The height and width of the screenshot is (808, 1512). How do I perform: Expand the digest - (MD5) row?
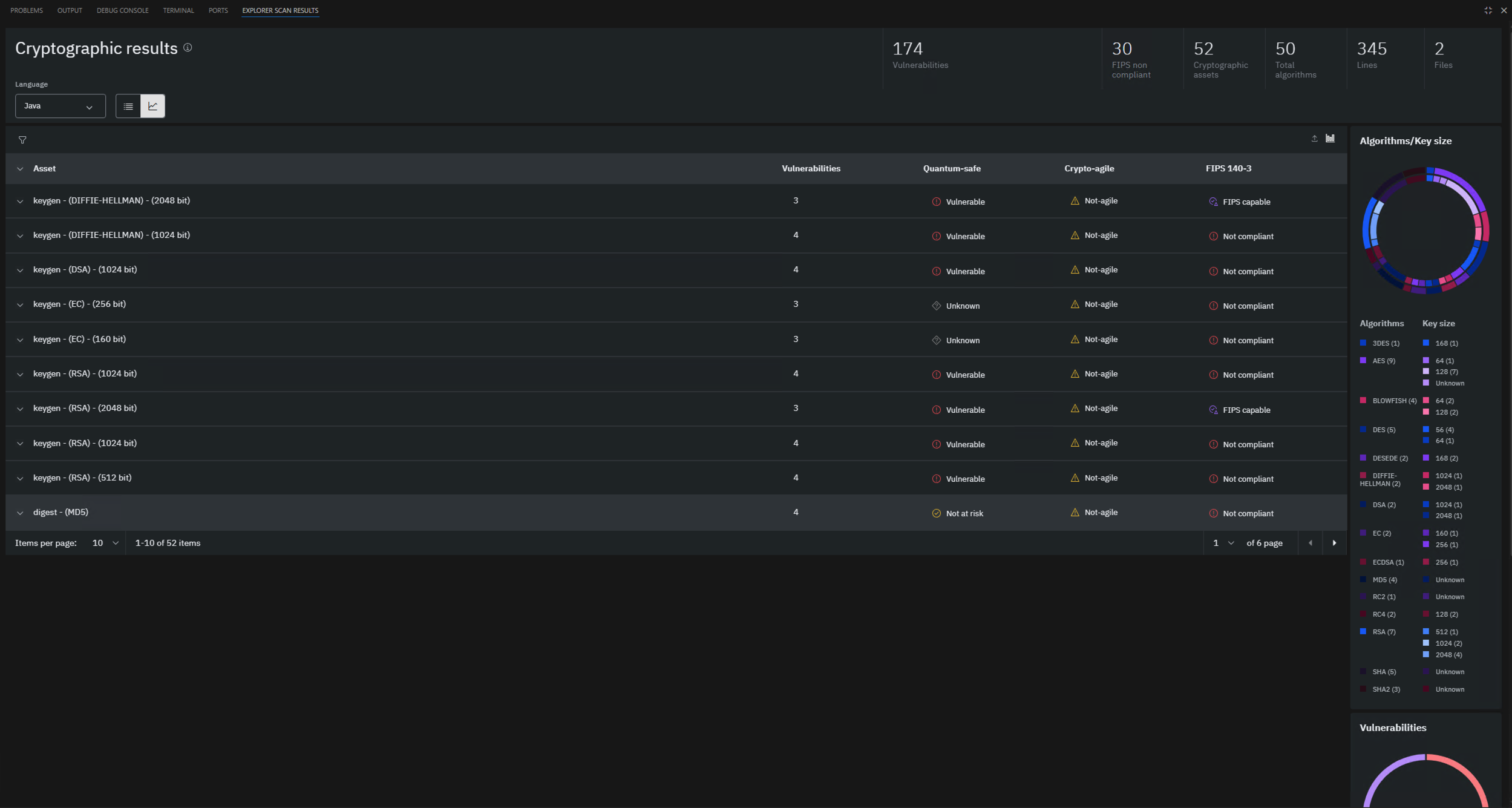(20, 513)
